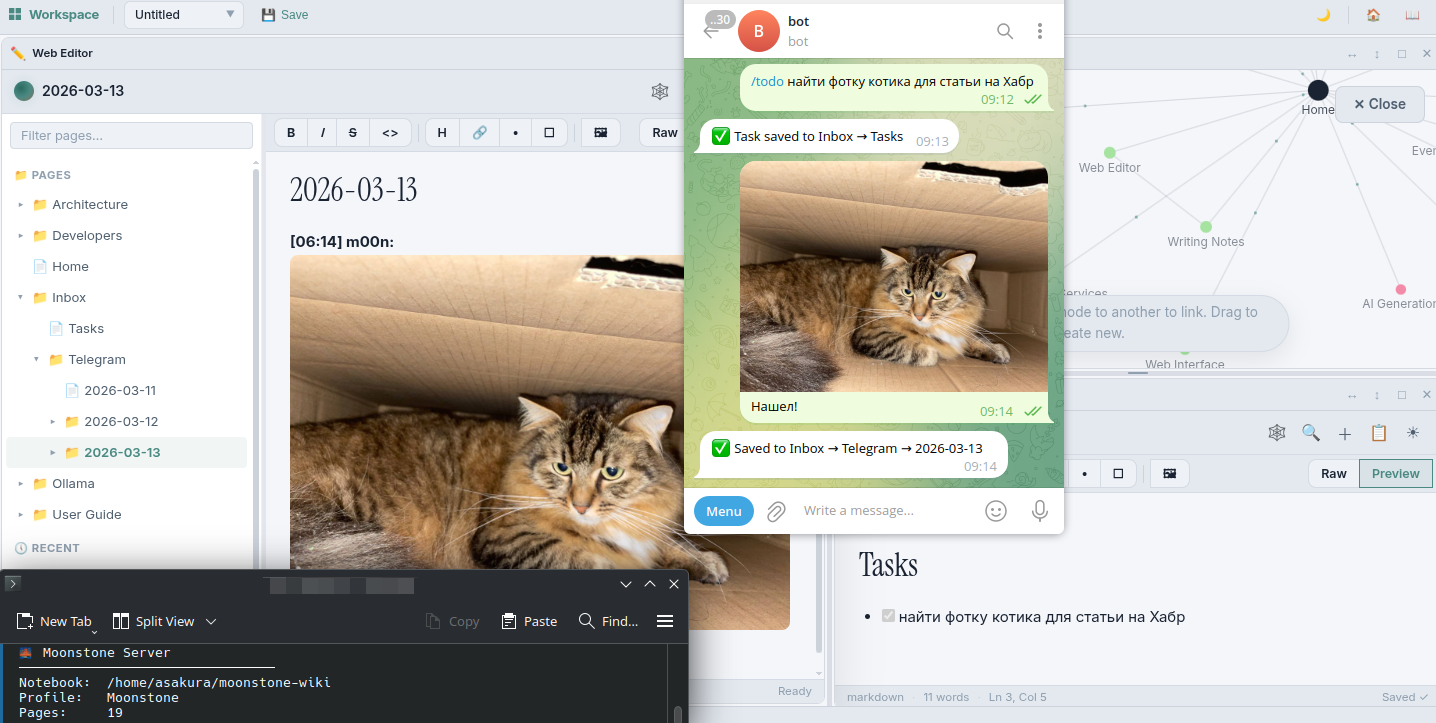The height and width of the screenshot is (723, 1436).
Task: Save the workspace with the Save button
Action: [283, 14]
